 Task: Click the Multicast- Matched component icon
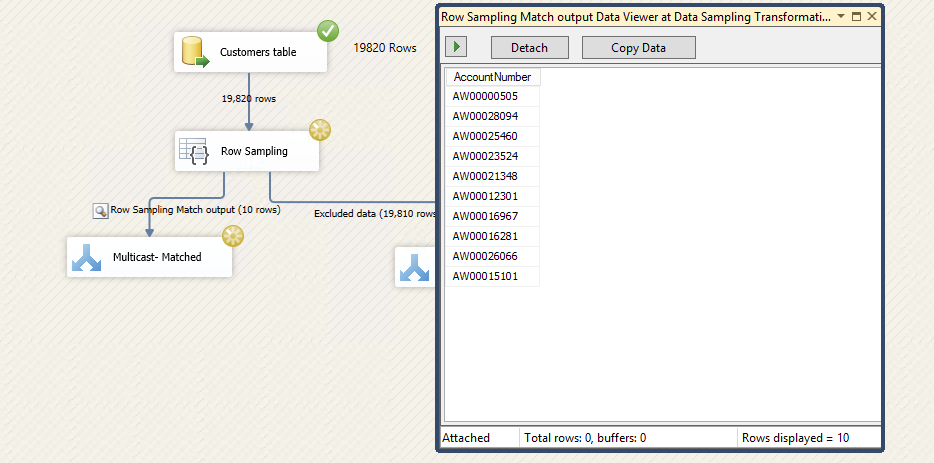click(x=86, y=257)
